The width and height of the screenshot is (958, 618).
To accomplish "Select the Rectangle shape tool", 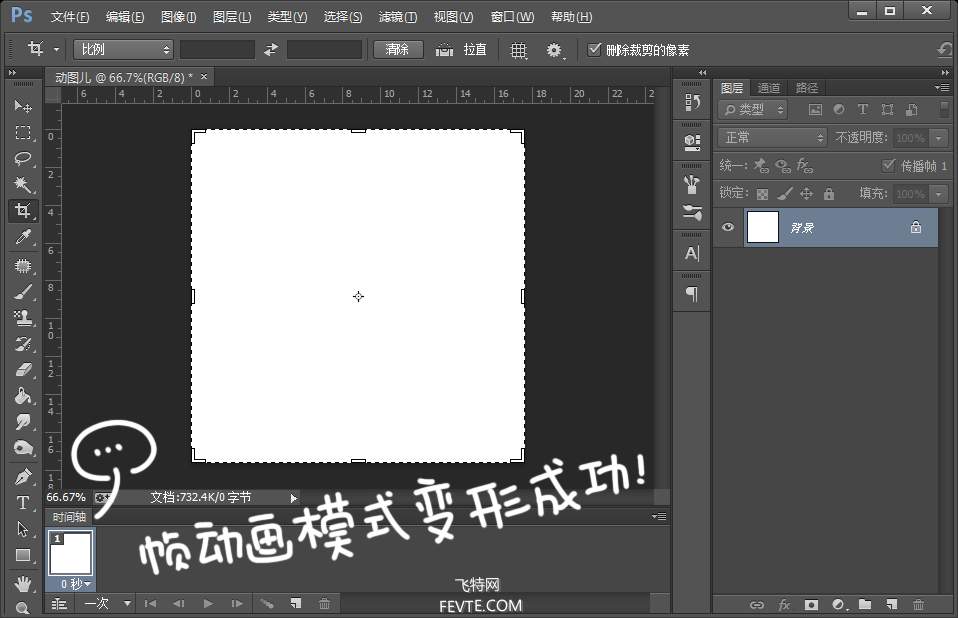I will click(x=23, y=555).
